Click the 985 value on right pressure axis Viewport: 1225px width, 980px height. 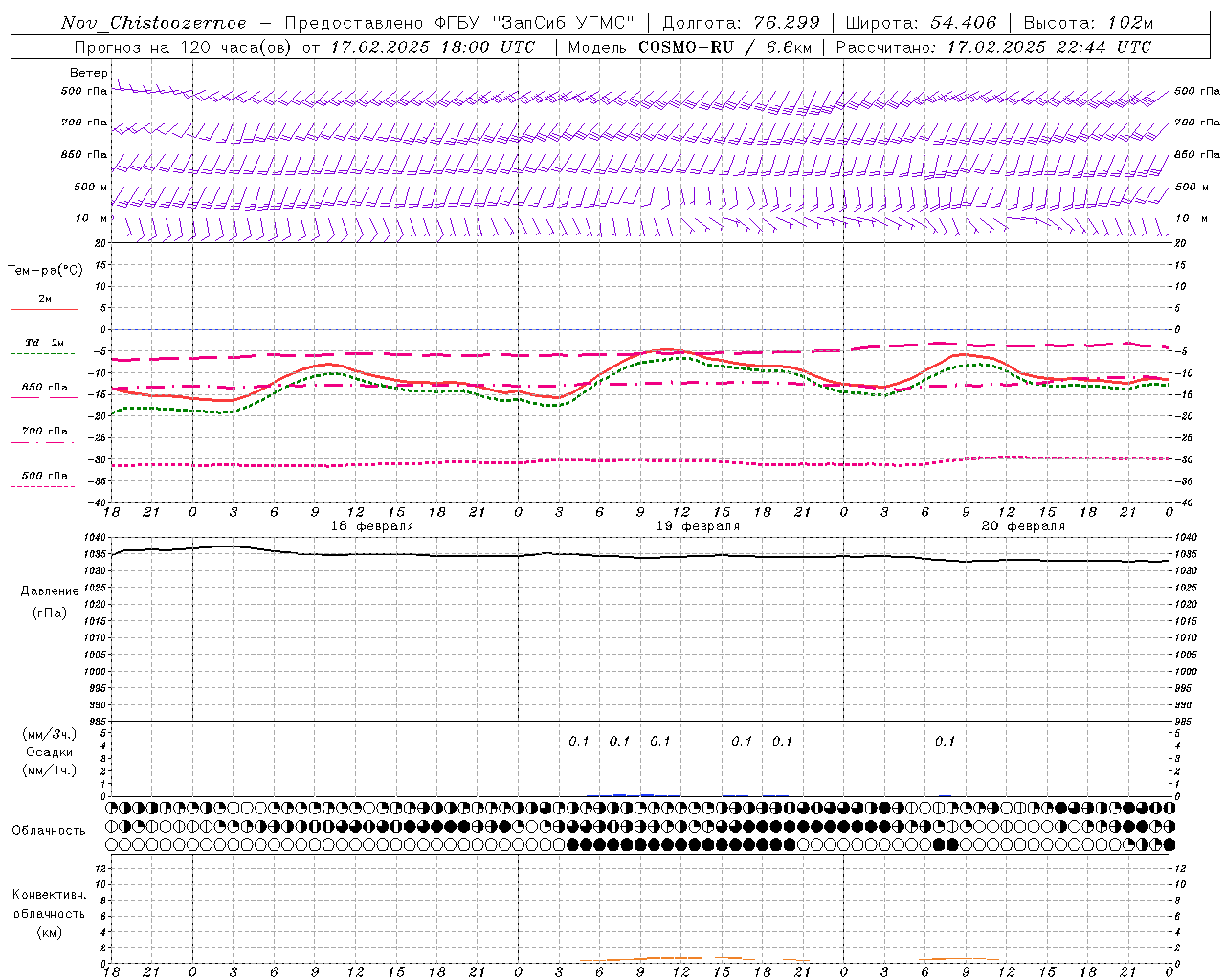1184,722
